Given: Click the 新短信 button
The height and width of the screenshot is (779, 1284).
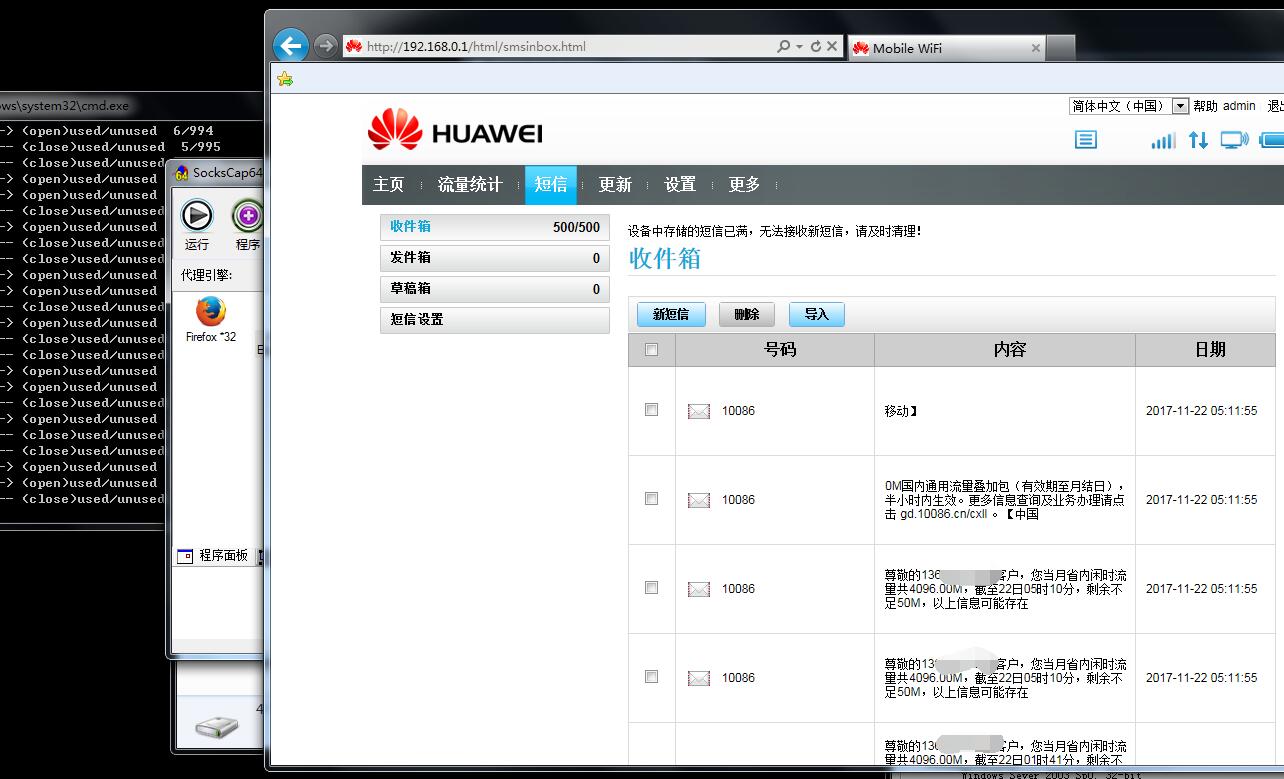Looking at the screenshot, I should 671,314.
